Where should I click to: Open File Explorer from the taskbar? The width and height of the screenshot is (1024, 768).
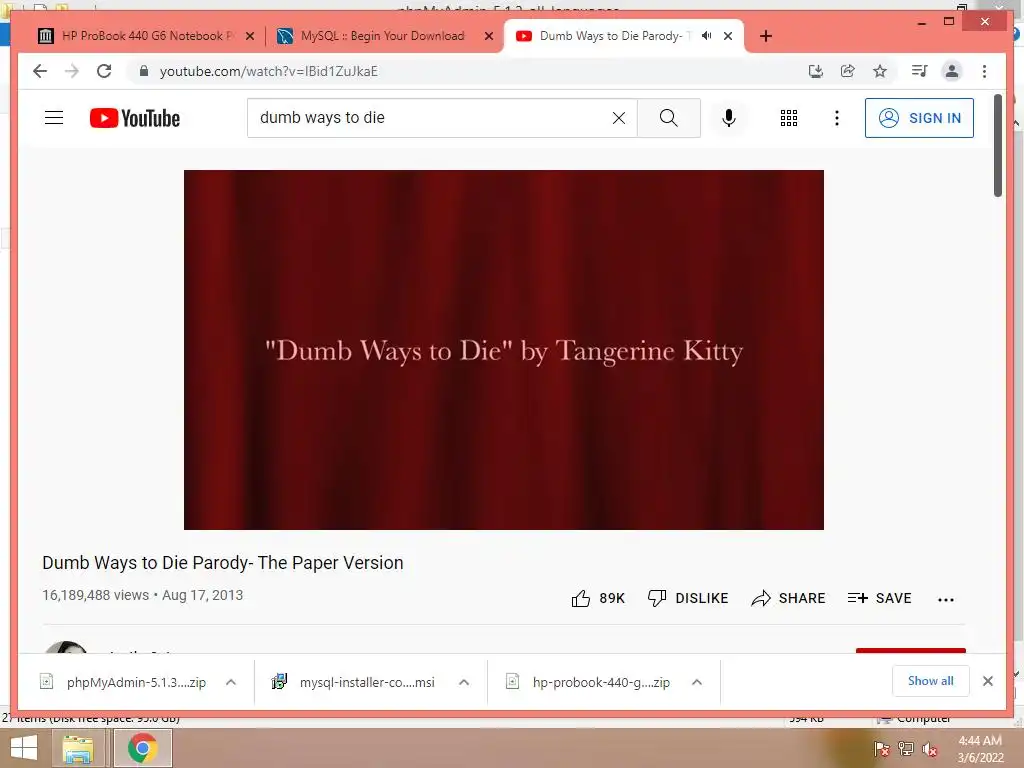pyautogui.click(x=78, y=748)
